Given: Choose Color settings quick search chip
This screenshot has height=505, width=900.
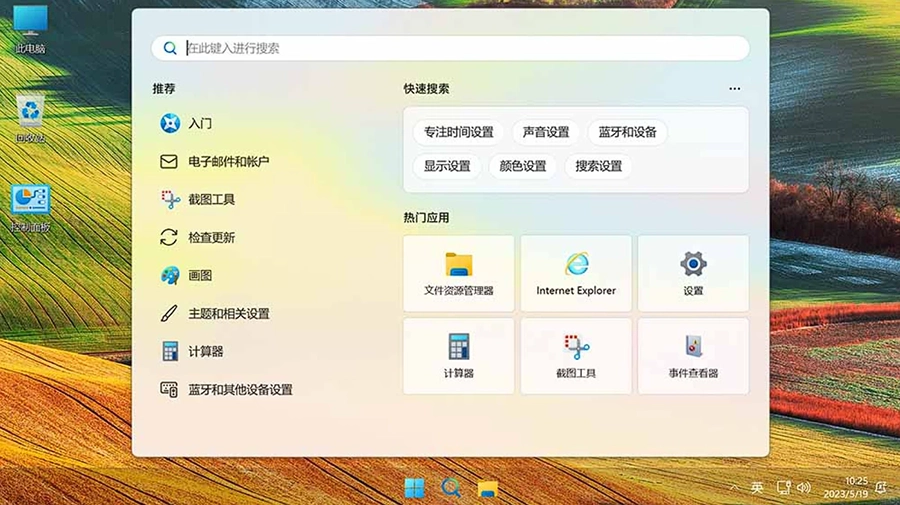Looking at the screenshot, I should pyautogui.click(x=523, y=166).
